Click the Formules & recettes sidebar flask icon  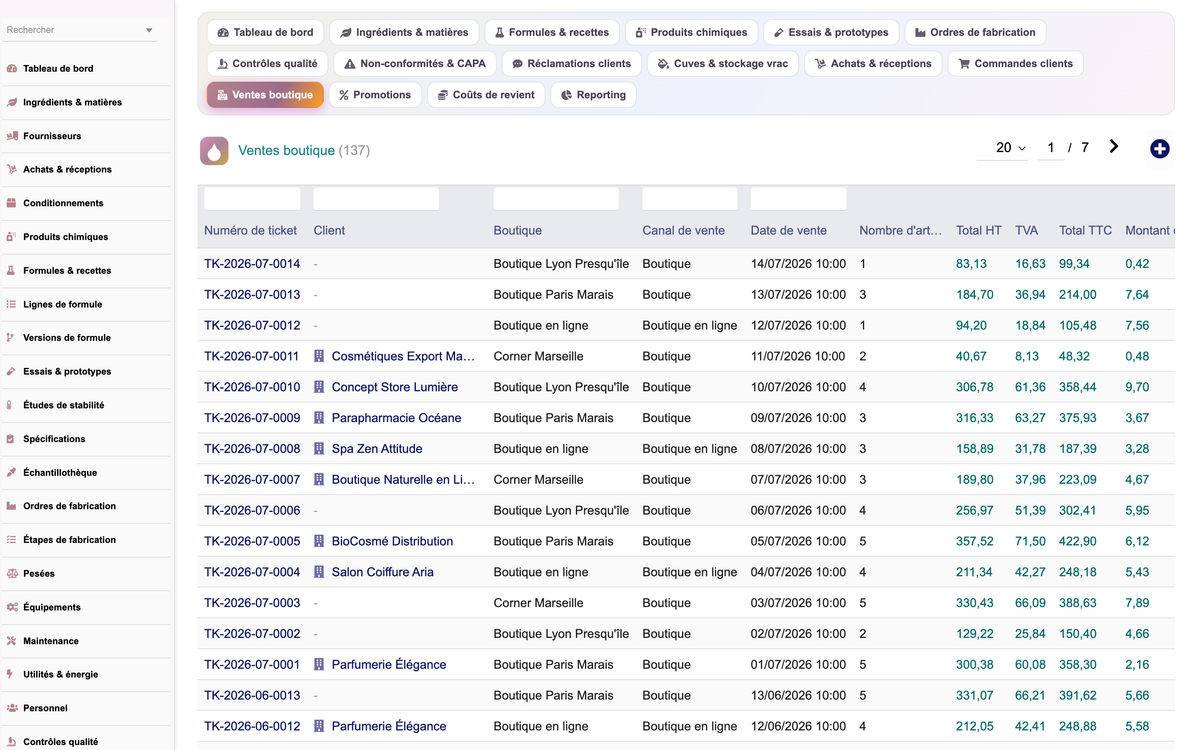point(12,271)
